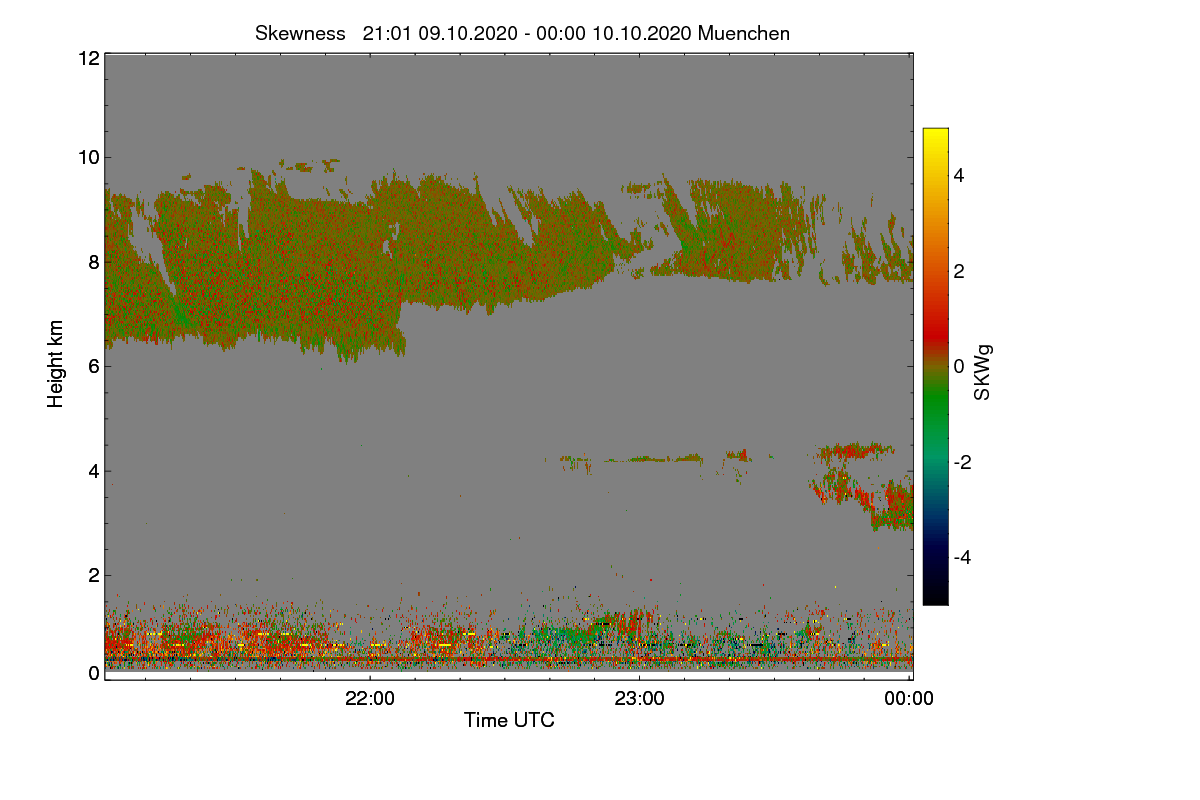Click the height tick label 8
The height and width of the screenshot is (800, 1200).
pos(92,262)
